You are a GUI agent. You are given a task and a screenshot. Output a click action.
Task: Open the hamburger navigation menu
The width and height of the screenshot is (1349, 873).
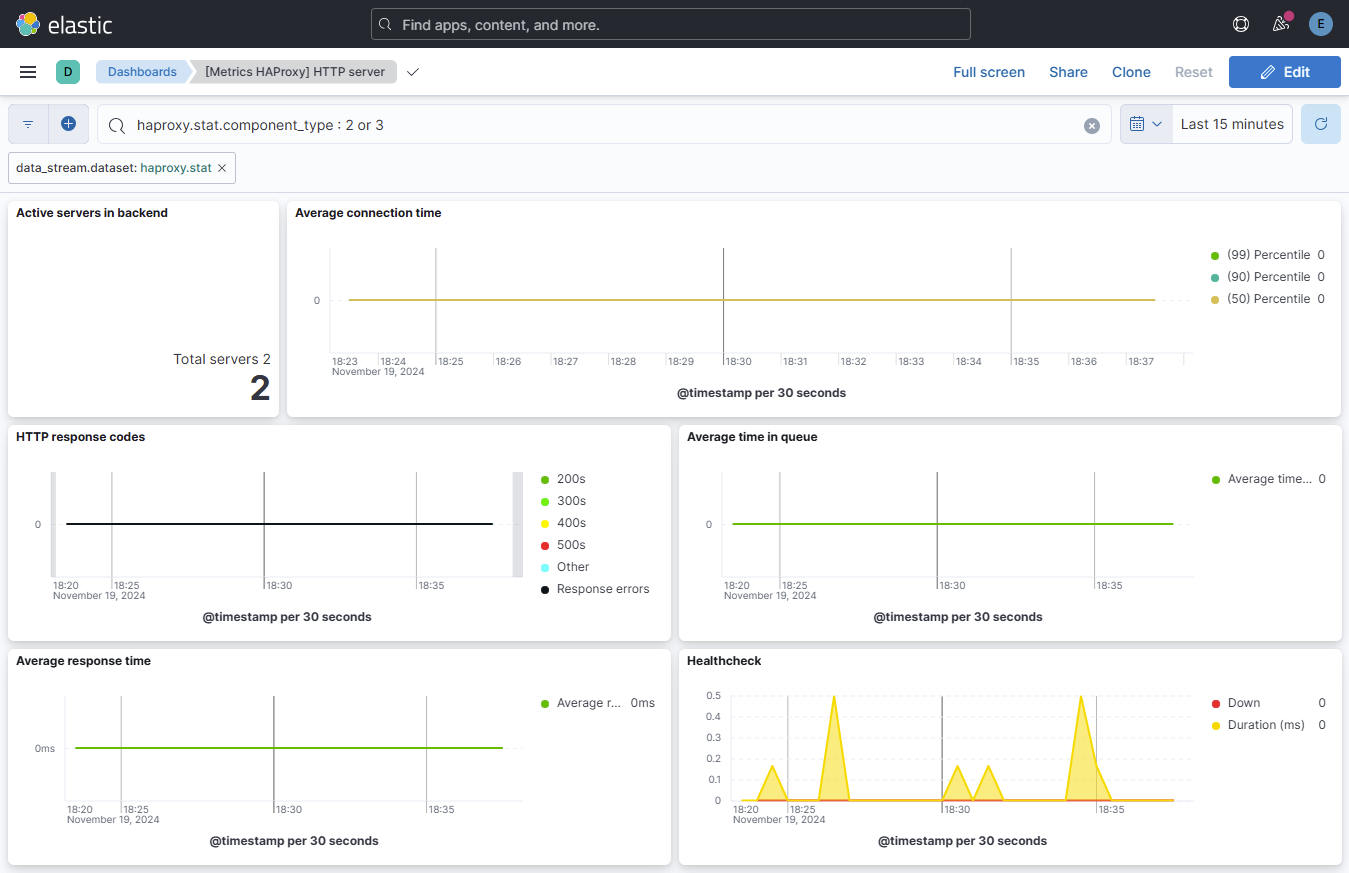coord(28,72)
